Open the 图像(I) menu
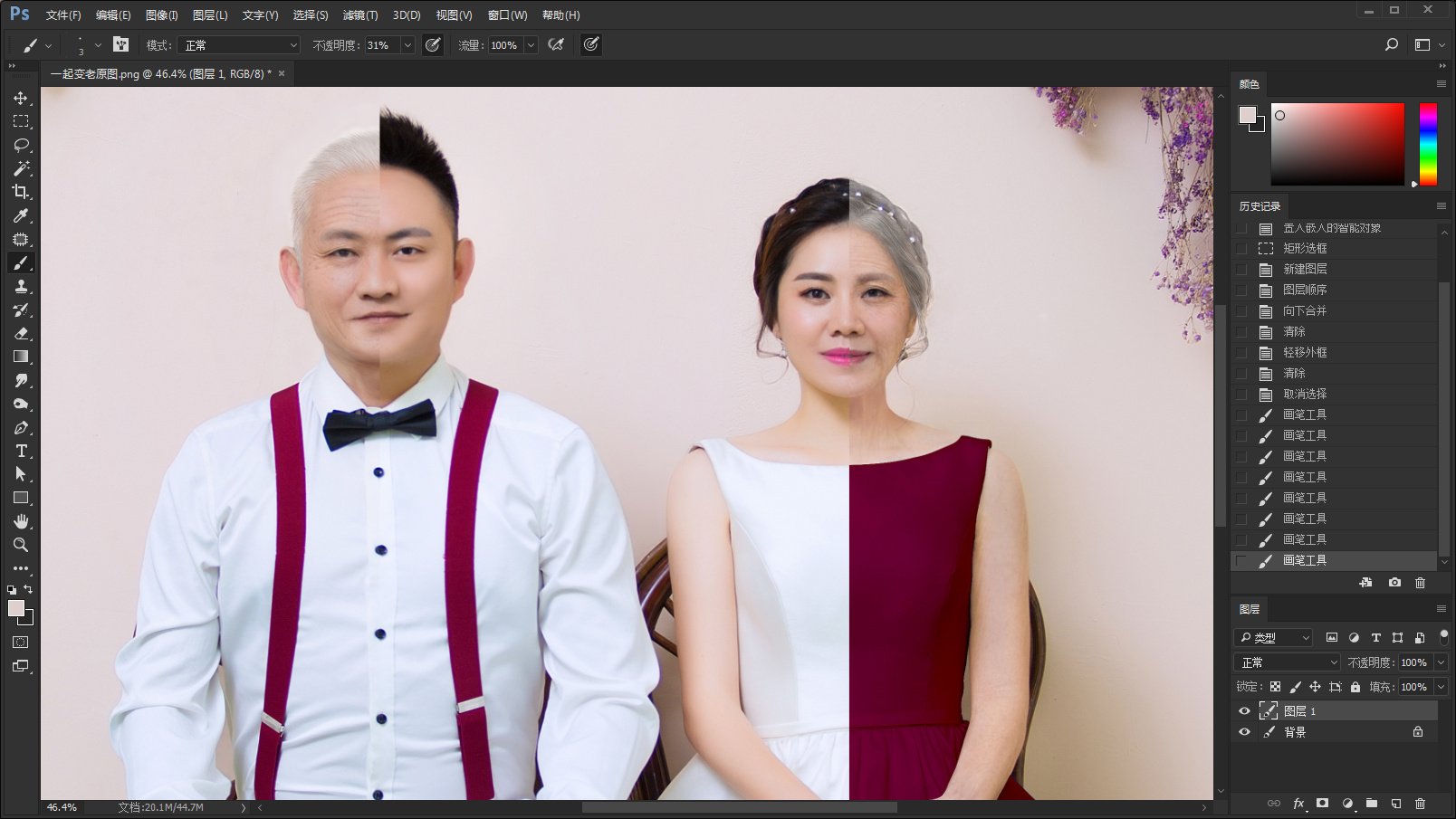Screen dimensions: 1456x819 (x=161, y=15)
